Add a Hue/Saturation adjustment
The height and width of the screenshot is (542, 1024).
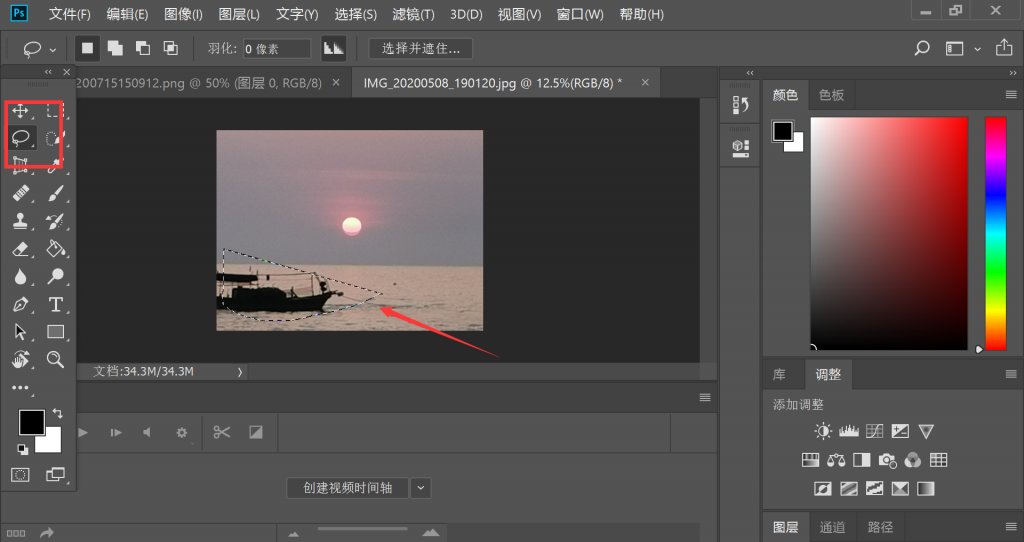pyautogui.click(x=810, y=460)
